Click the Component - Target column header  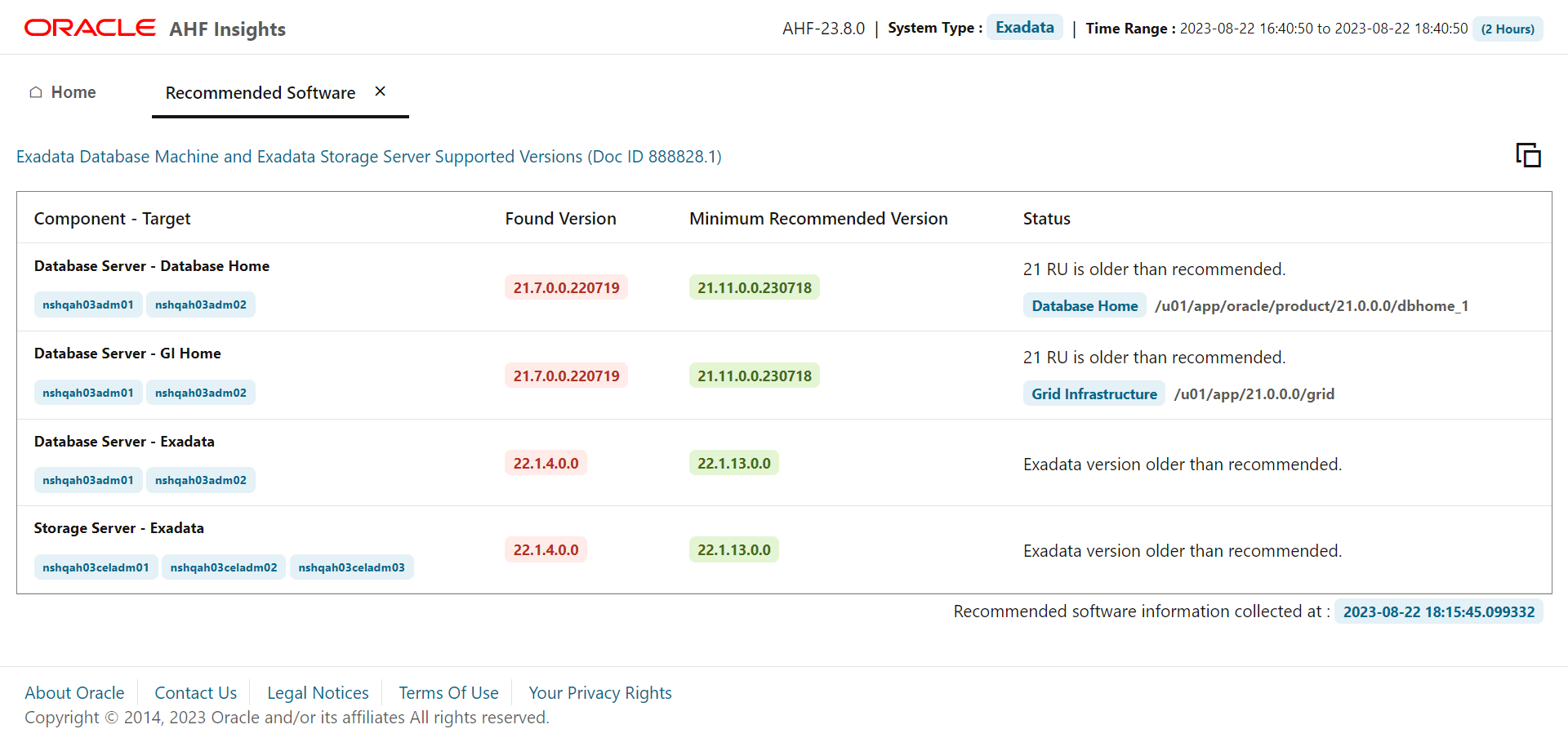click(x=112, y=219)
